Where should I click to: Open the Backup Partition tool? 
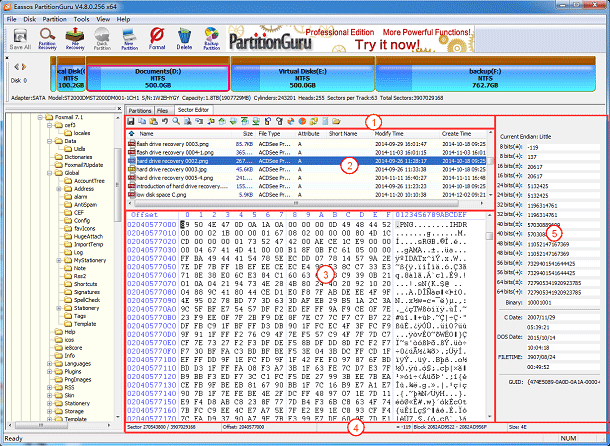coord(212,39)
